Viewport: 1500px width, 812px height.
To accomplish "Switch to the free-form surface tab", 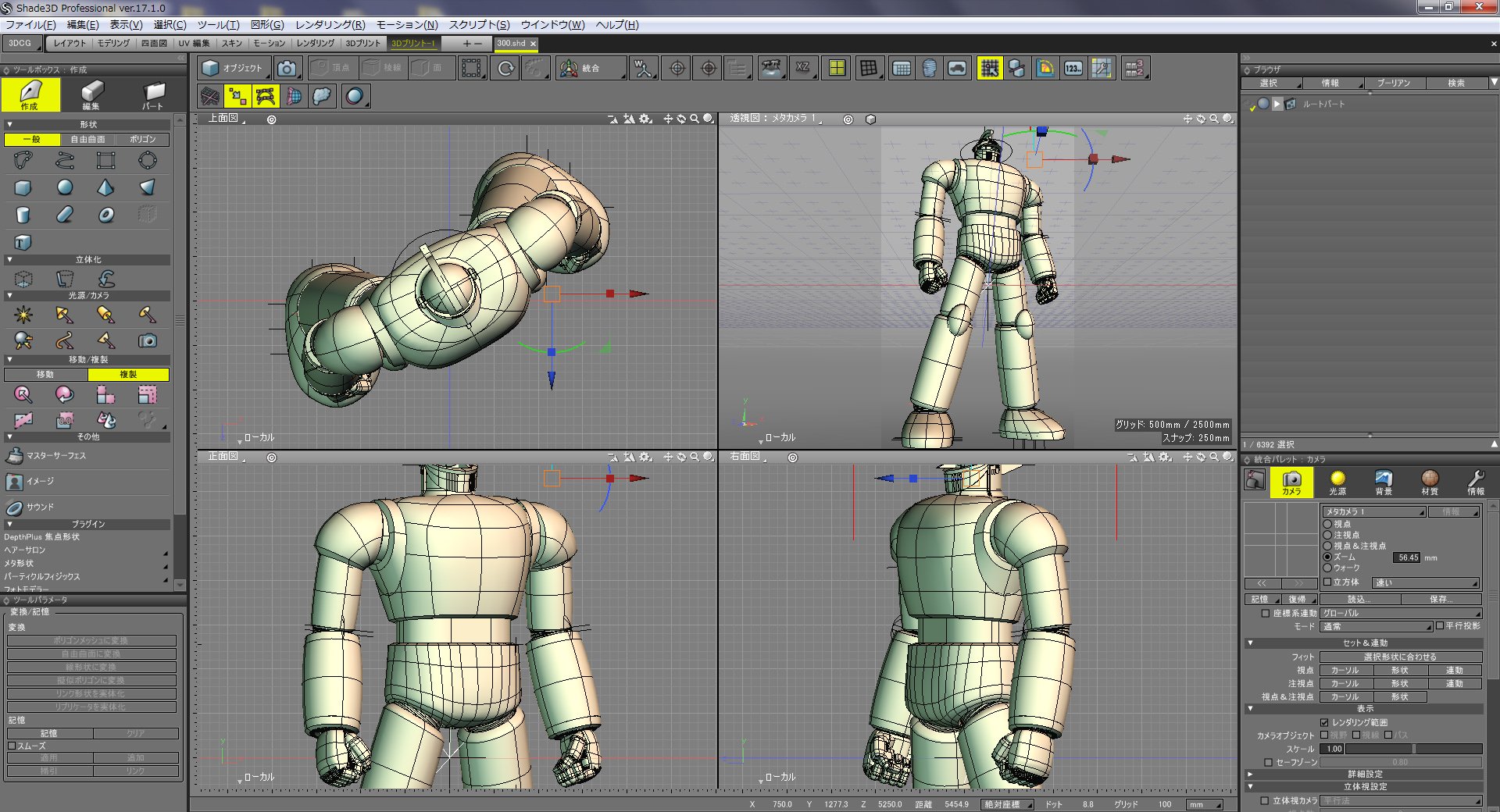I will pos(87,139).
